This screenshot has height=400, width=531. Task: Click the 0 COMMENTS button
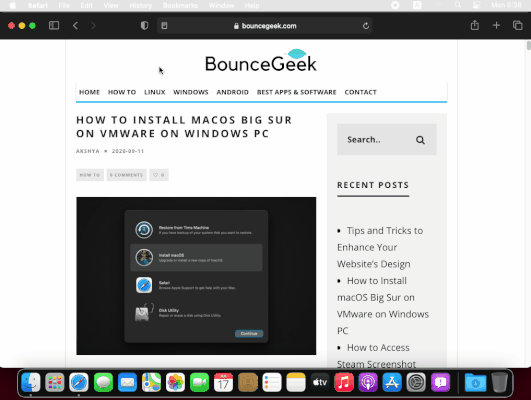(x=126, y=175)
